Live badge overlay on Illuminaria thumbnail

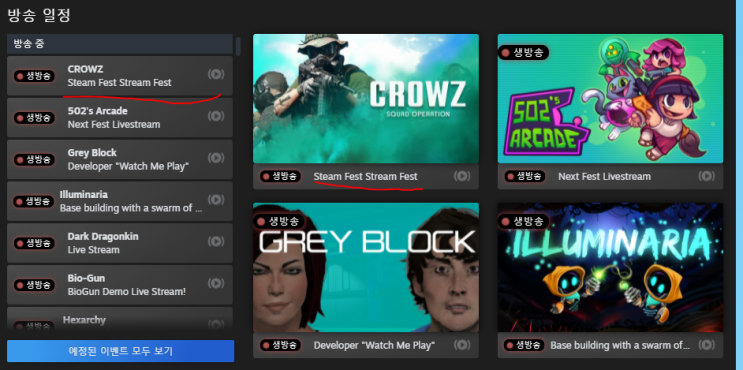click(x=524, y=221)
